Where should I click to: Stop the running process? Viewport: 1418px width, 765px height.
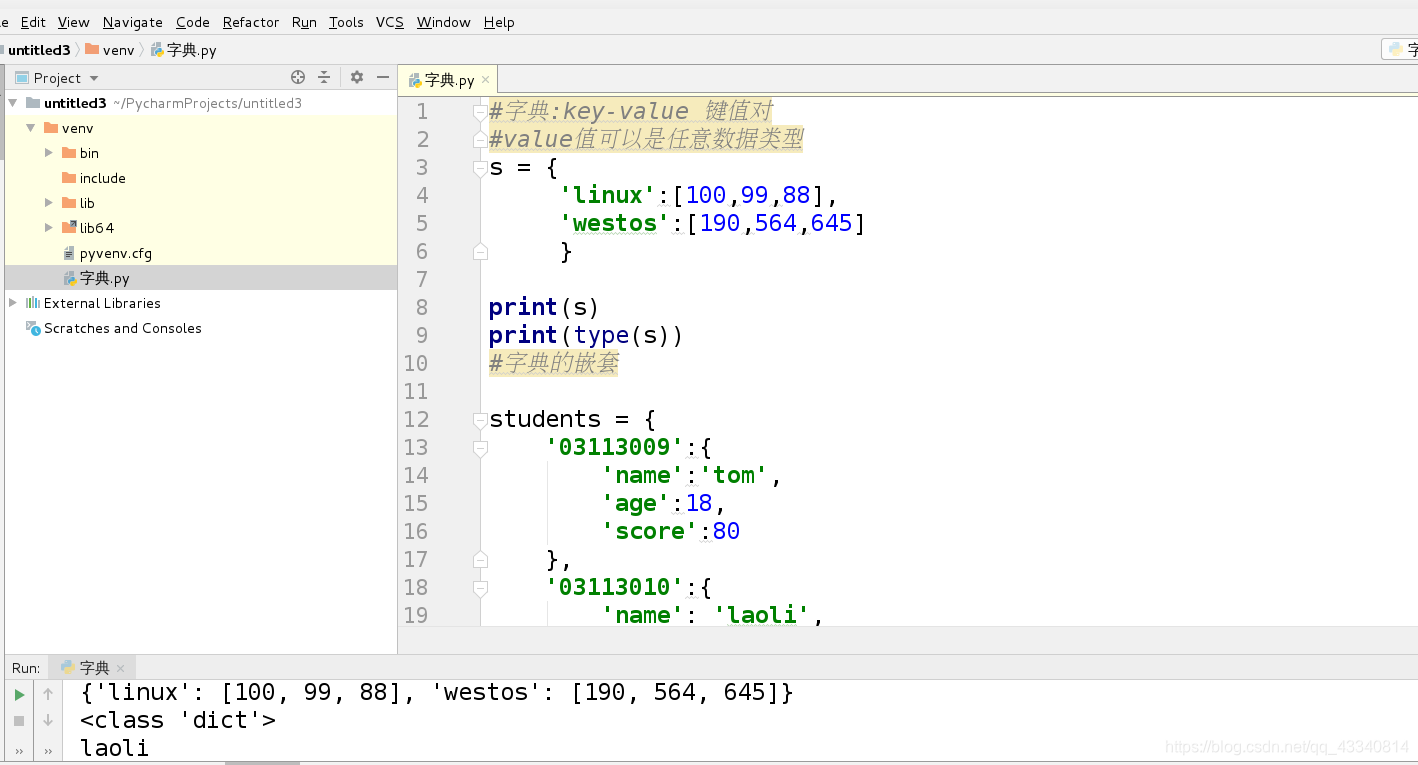[x=19, y=720]
